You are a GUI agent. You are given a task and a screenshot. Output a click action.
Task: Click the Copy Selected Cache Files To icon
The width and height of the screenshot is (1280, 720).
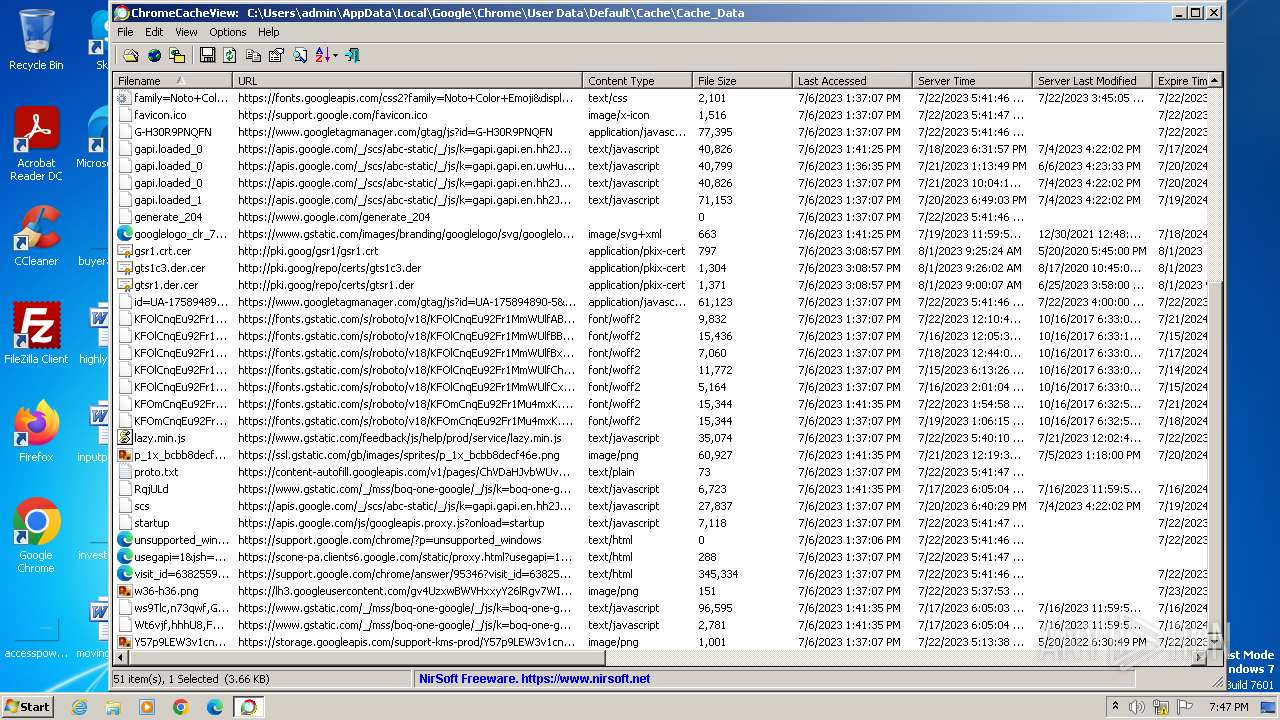(177, 56)
